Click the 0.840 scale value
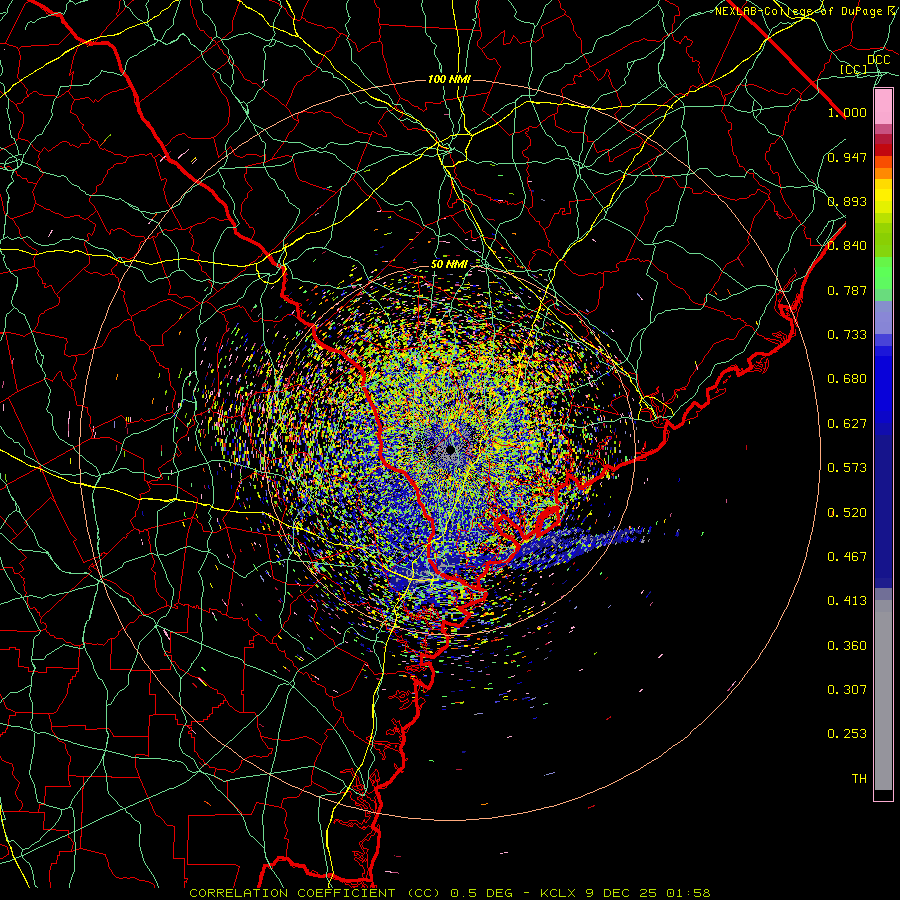Image resolution: width=900 pixels, height=900 pixels. [847, 246]
